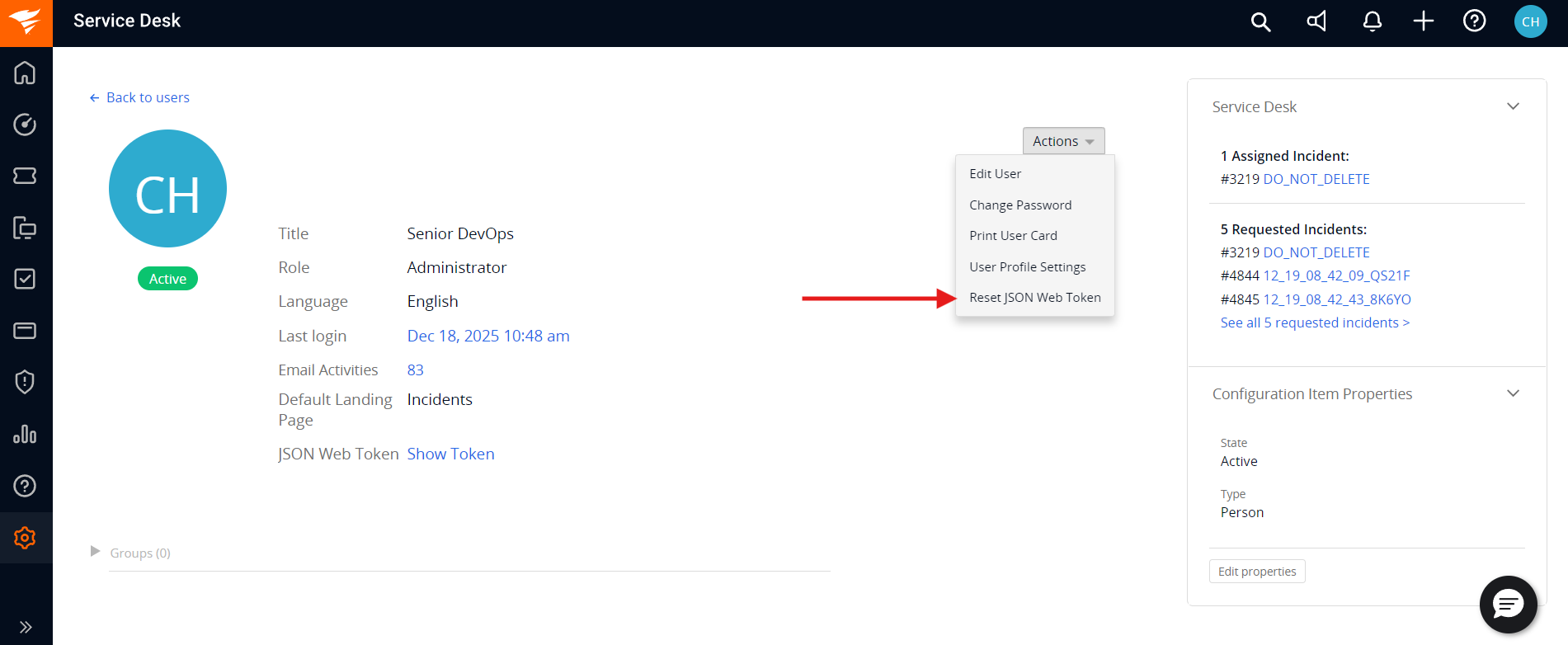
Task: Open the help question mark in header
Action: 1474,22
